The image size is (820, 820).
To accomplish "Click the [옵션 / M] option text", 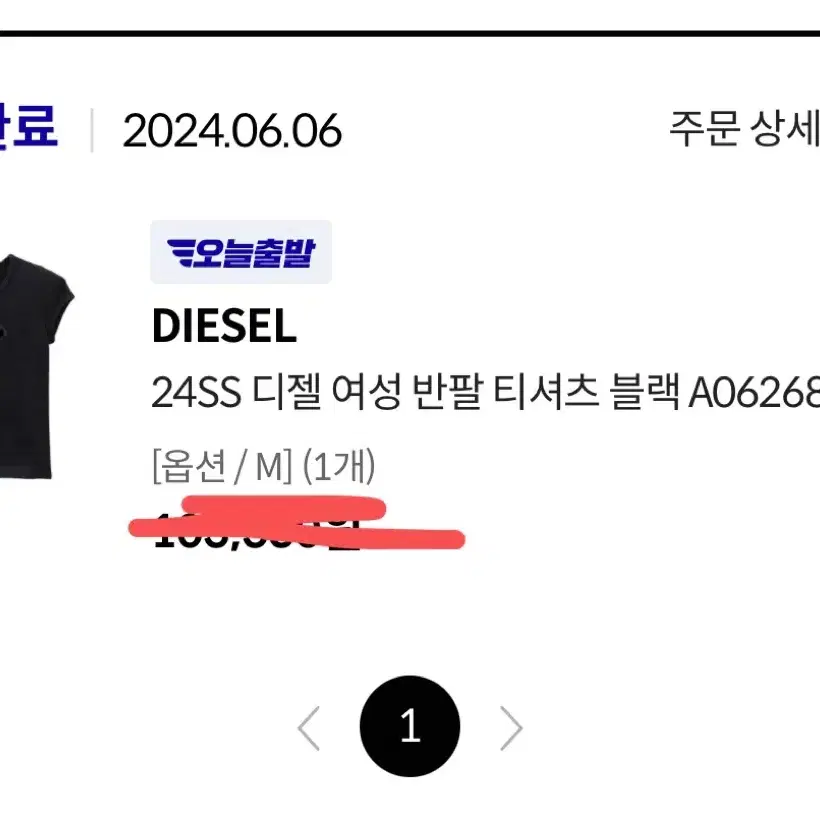I will pos(222,466).
